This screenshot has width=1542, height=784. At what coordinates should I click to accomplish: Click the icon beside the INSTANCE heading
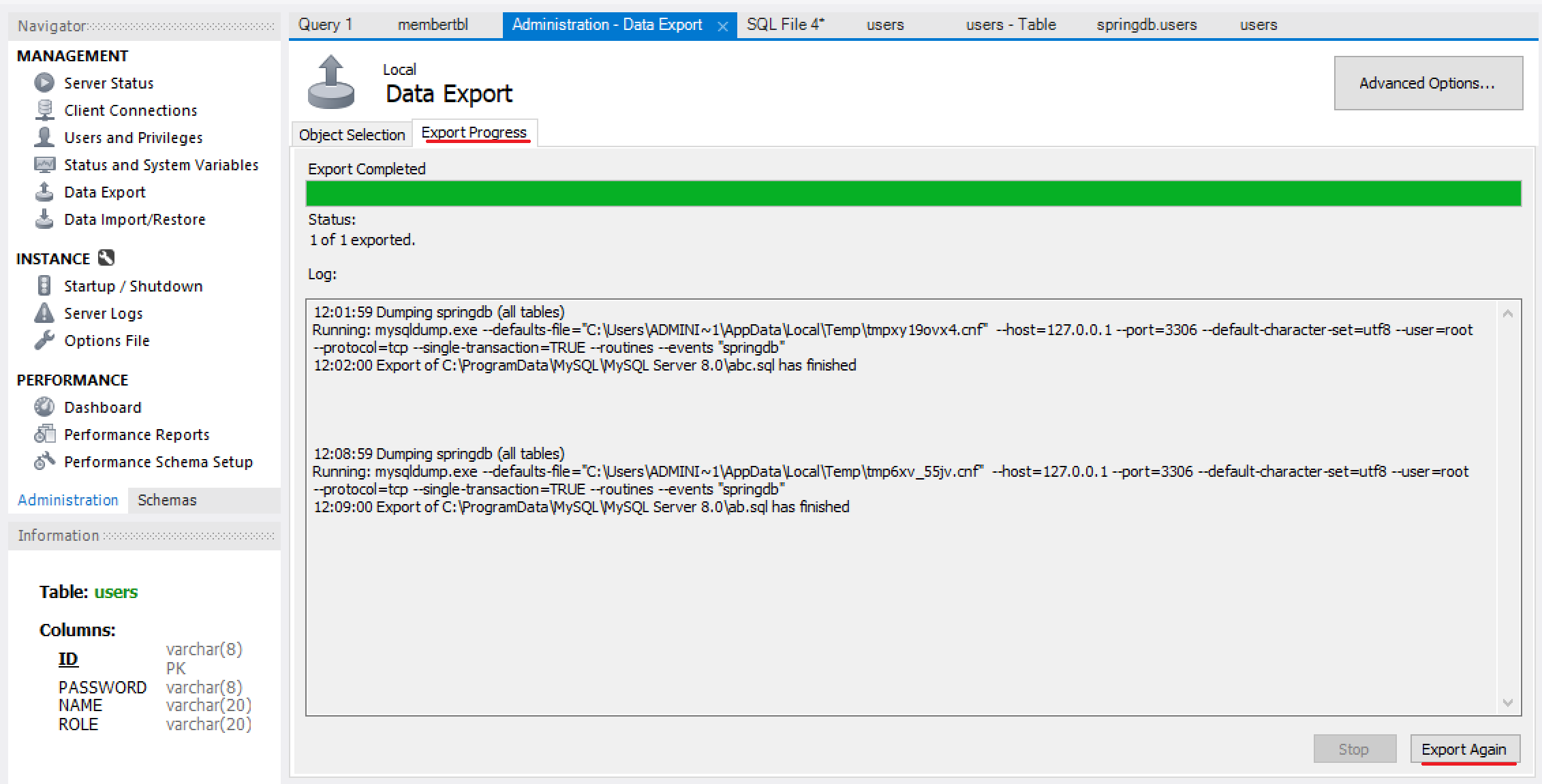(106, 258)
